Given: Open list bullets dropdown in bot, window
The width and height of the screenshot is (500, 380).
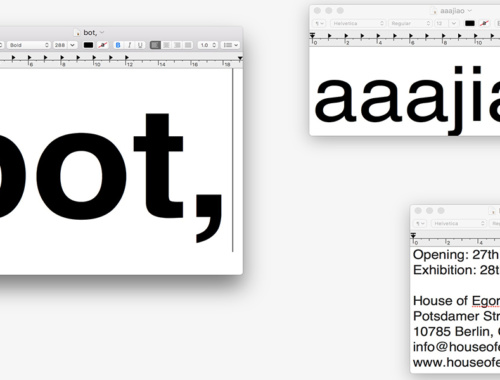Looking at the screenshot, I should (x=230, y=45).
